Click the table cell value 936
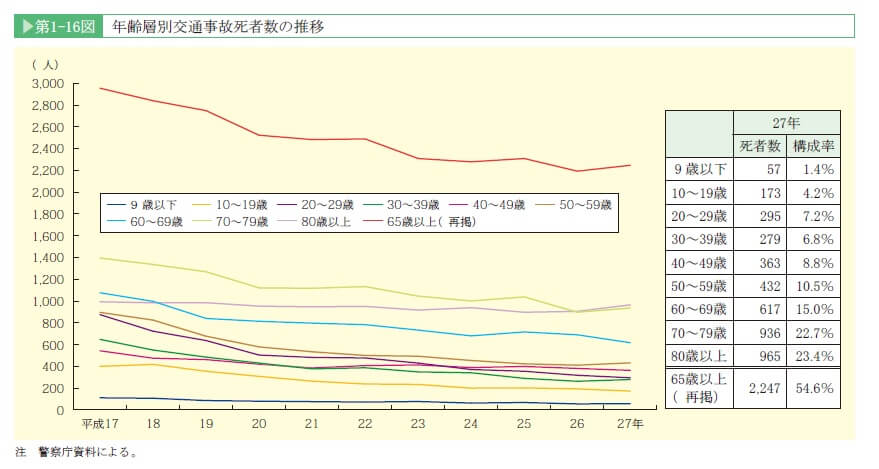Viewport: 879px width, 469px height. pos(770,333)
